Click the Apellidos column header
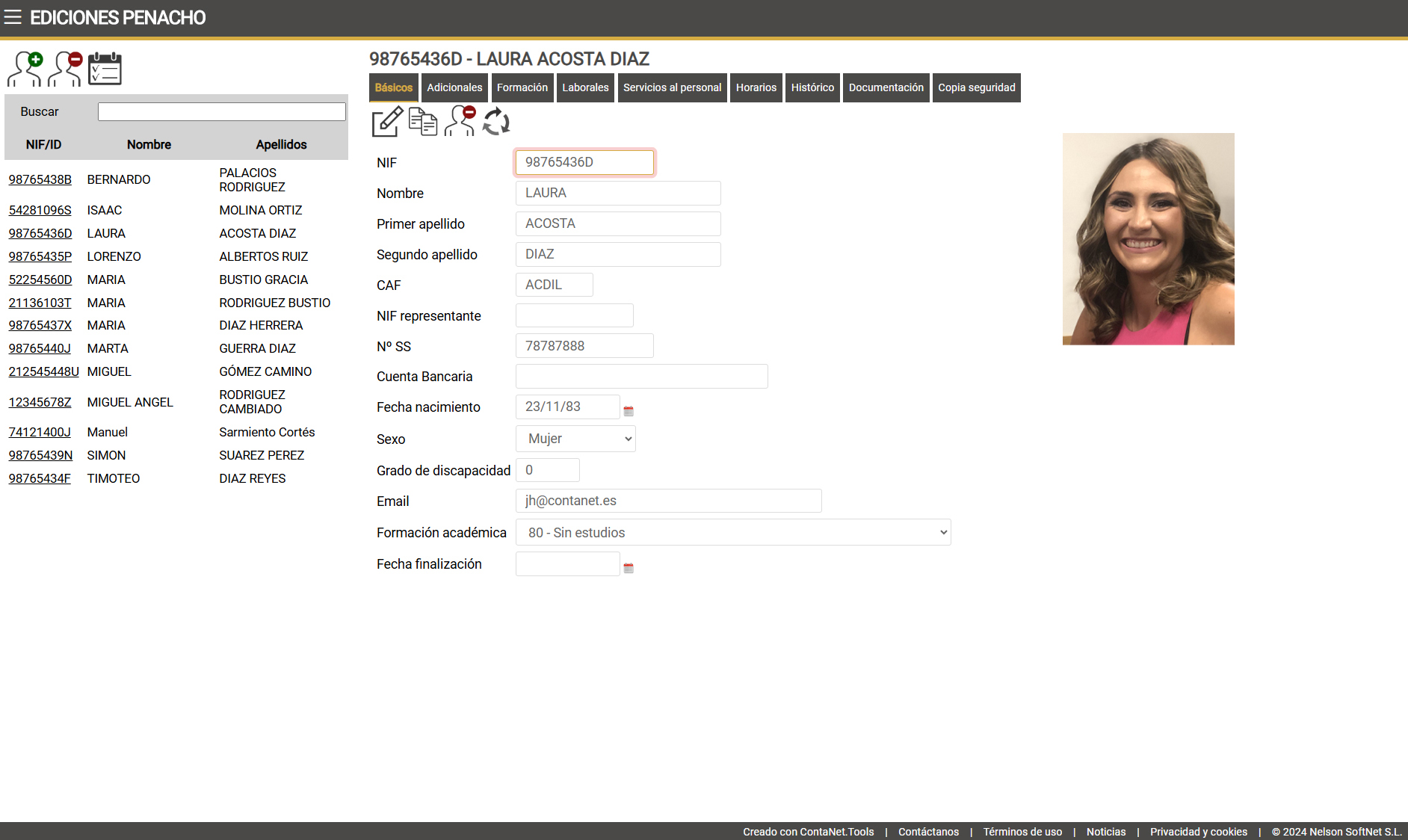Screen dimensions: 1408x840 [x=281, y=144]
